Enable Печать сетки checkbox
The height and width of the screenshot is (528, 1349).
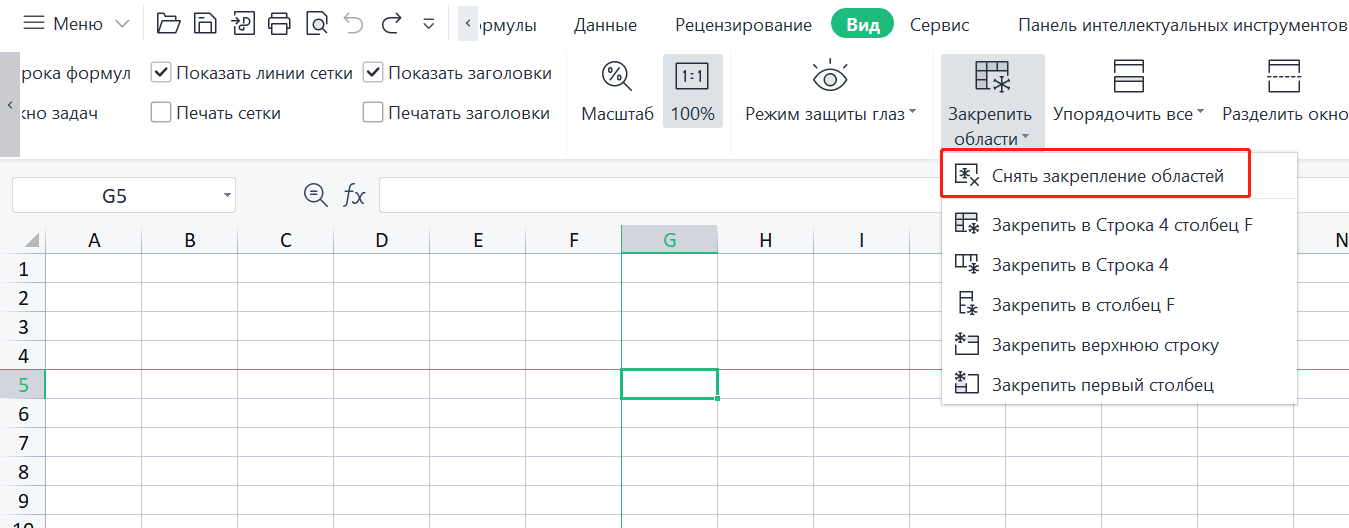161,113
